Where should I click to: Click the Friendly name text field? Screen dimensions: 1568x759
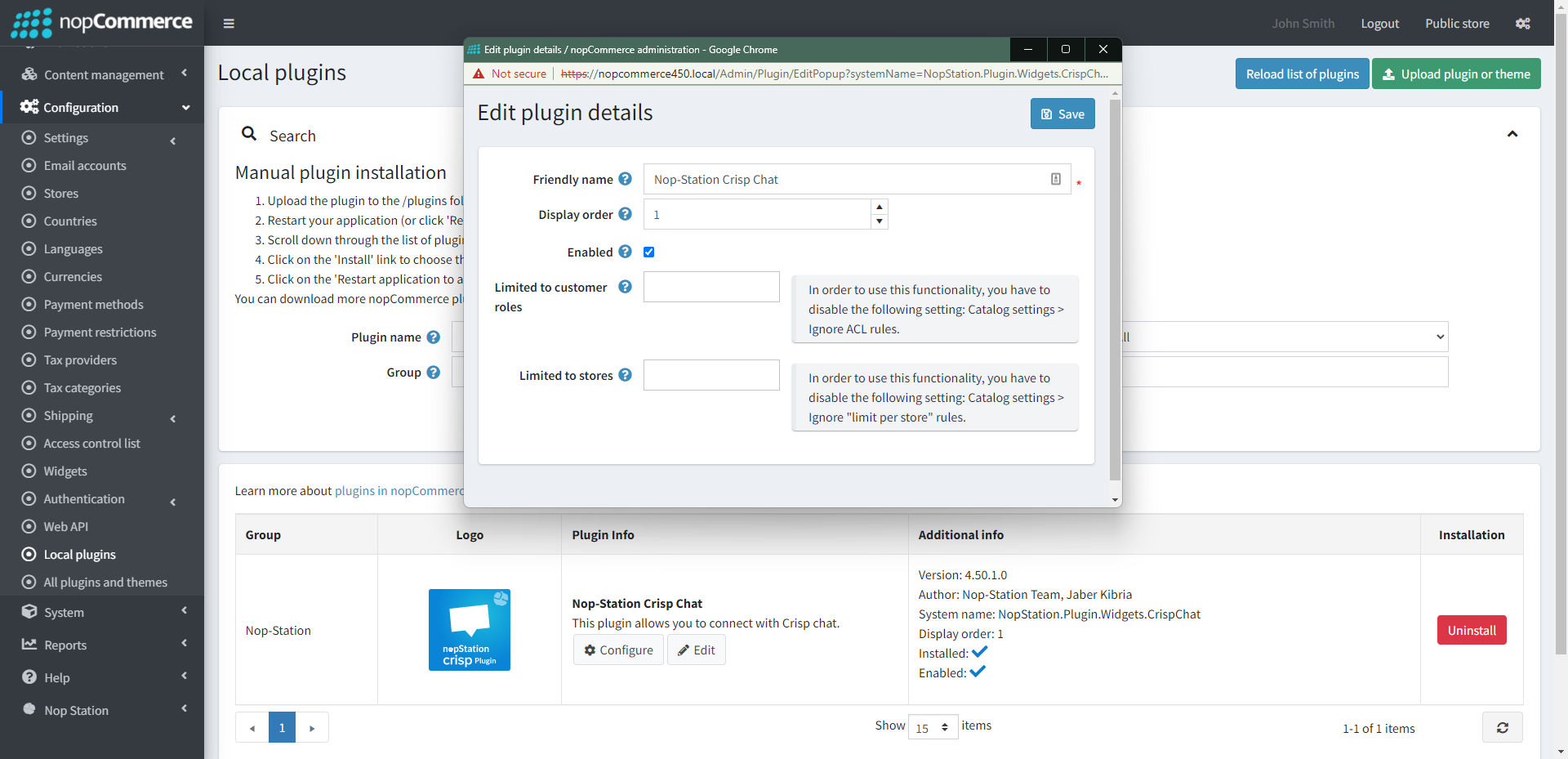pyautogui.click(x=857, y=179)
